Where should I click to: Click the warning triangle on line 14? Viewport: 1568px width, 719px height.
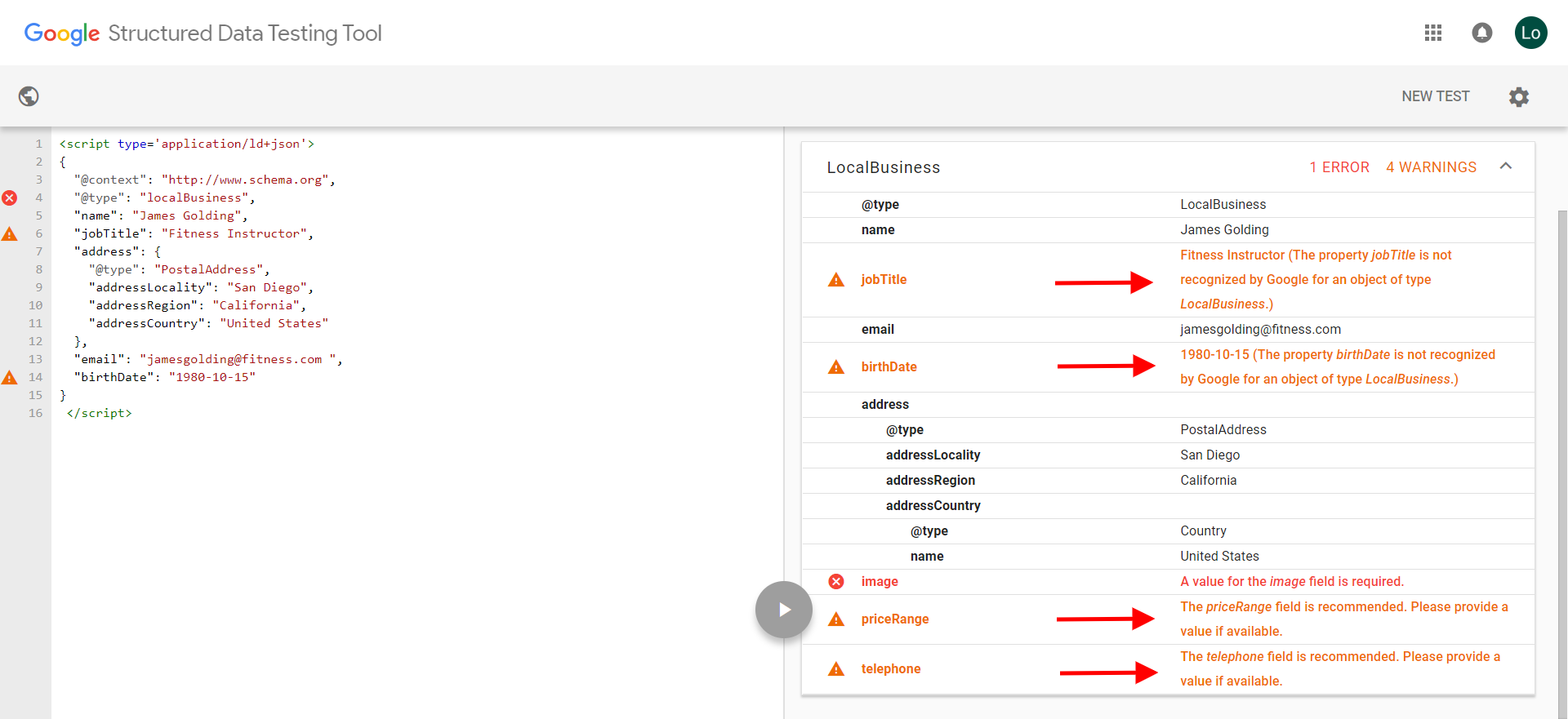tap(10, 377)
